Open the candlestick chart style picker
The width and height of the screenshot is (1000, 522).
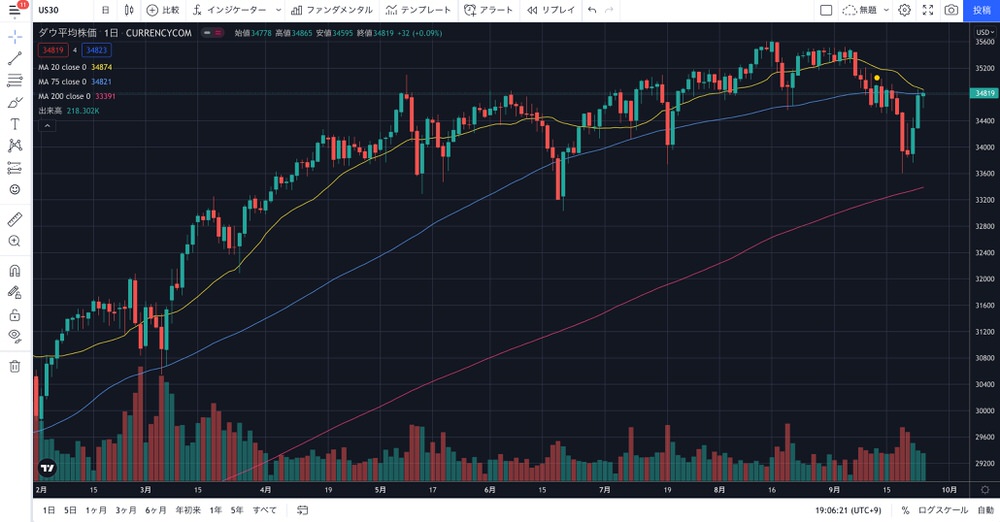(x=129, y=10)
